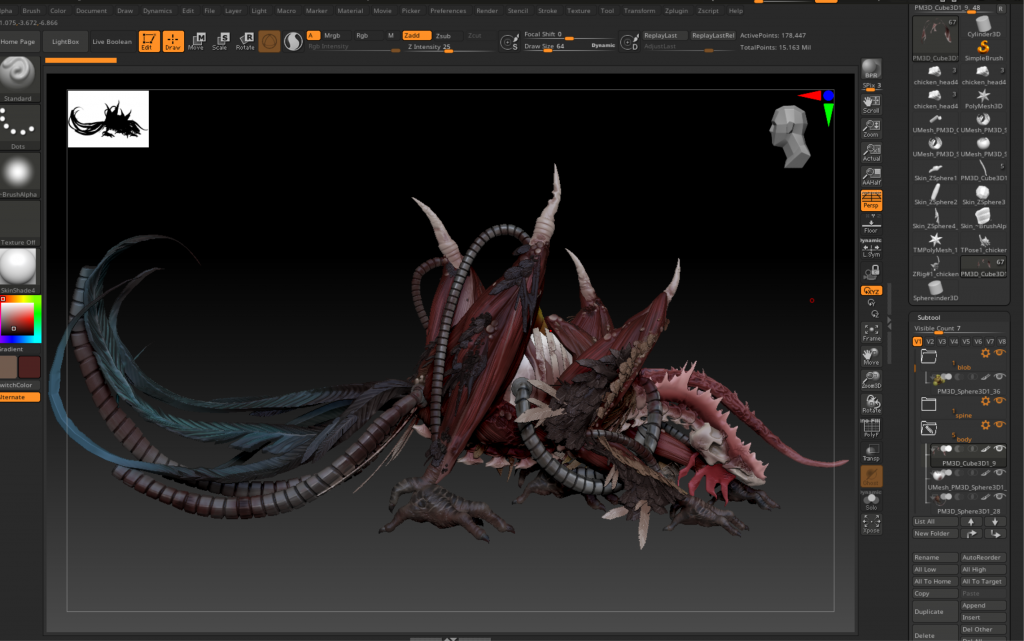Viewport: 1024px width, 641px height.
Task: Expand the blob subtool folder
Action: click(x=929, y=355)
